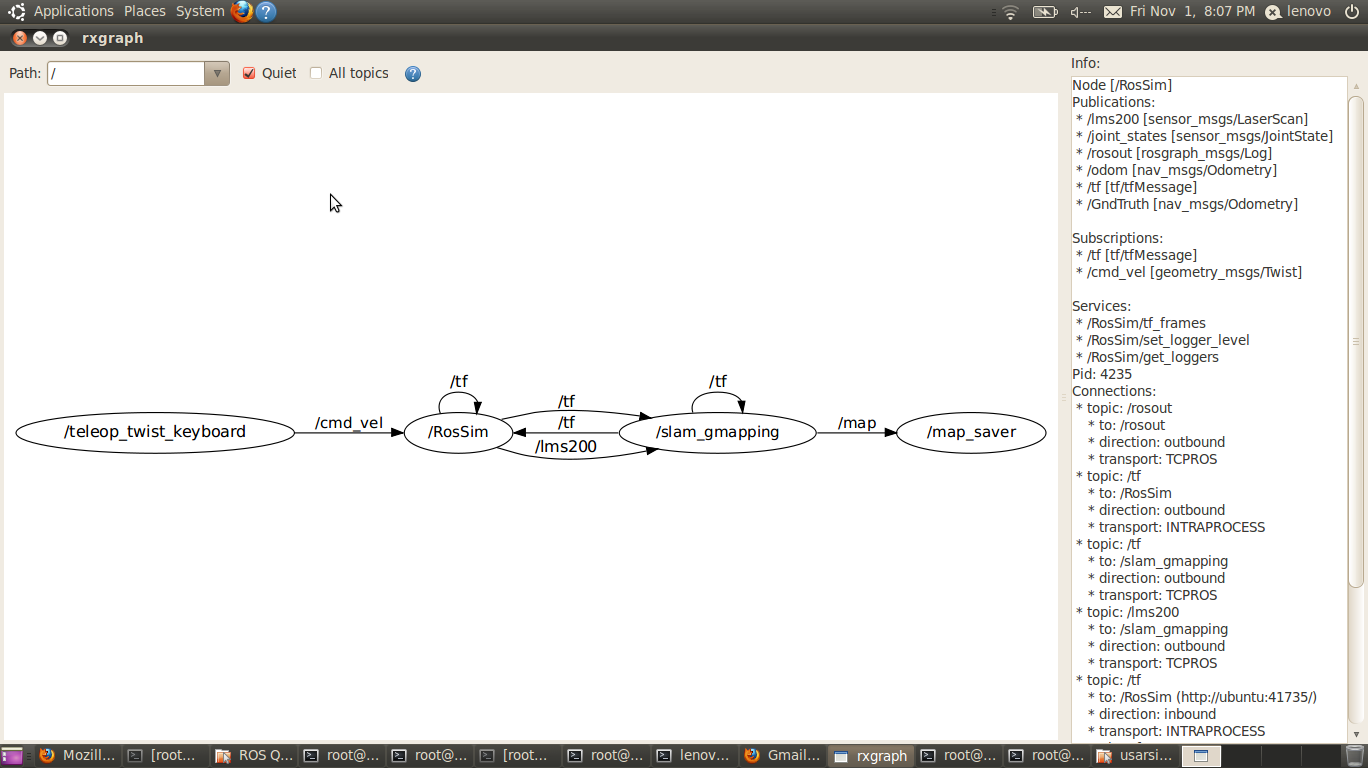Click the Pid: 4235 line
The height and width of the screenshot is (768, 1368).
(x=1102, y=374)
